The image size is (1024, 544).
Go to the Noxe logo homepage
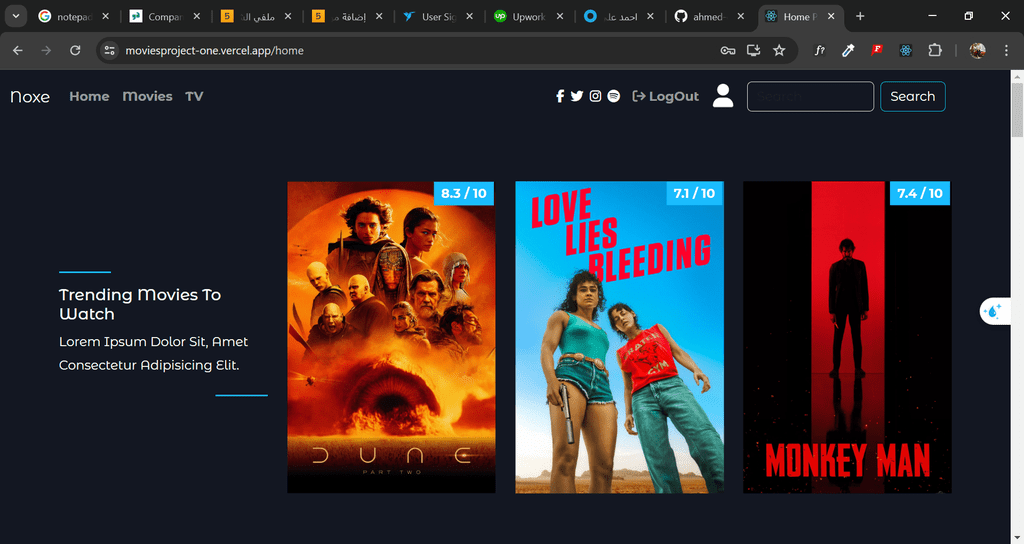pyautogui.click(x=30, y=97)
